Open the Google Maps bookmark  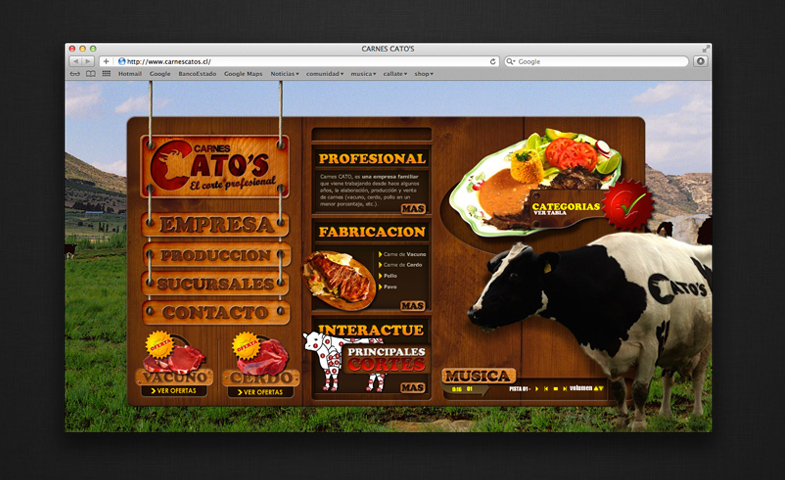click(243, 74)
